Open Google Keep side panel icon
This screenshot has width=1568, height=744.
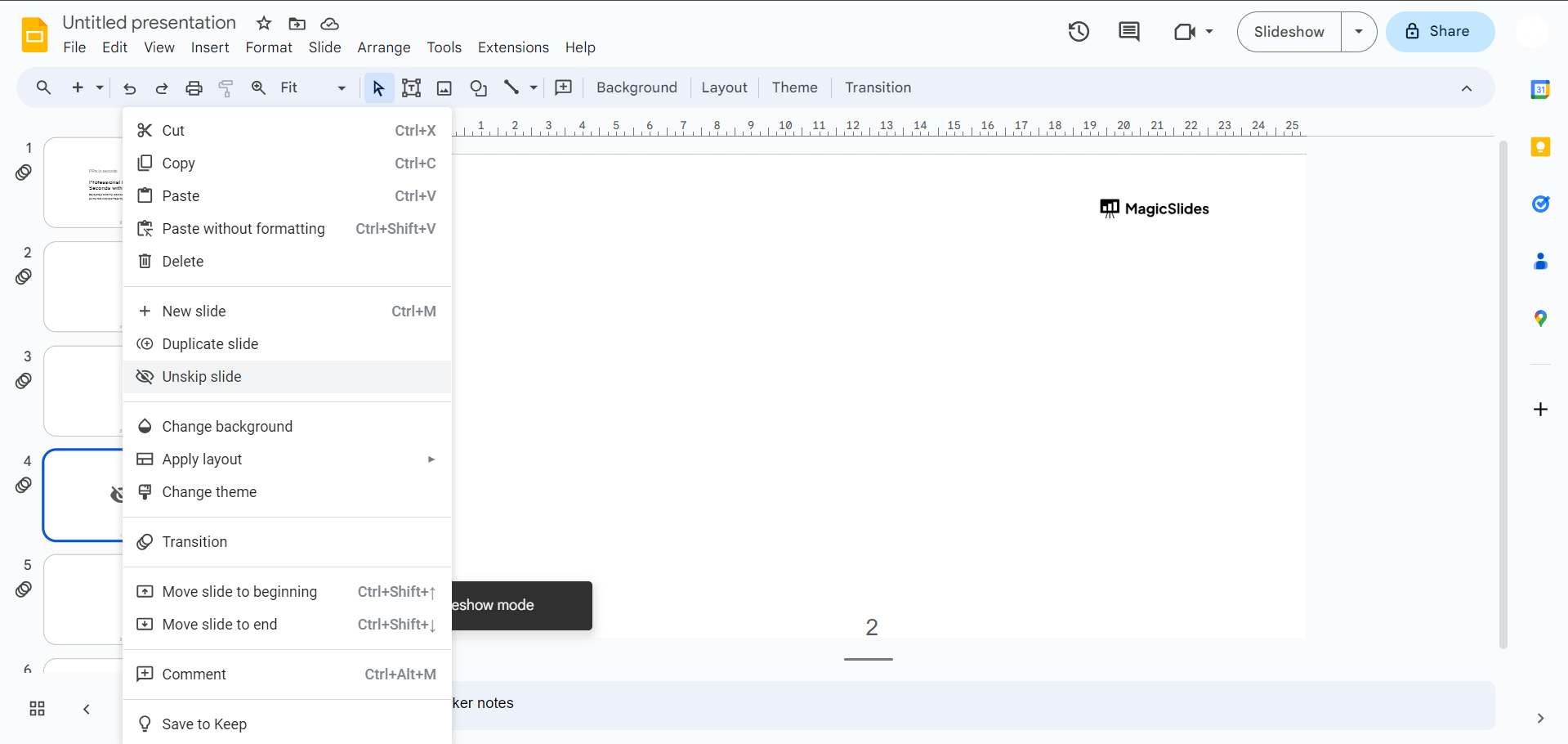click(x=1540, y=147)
